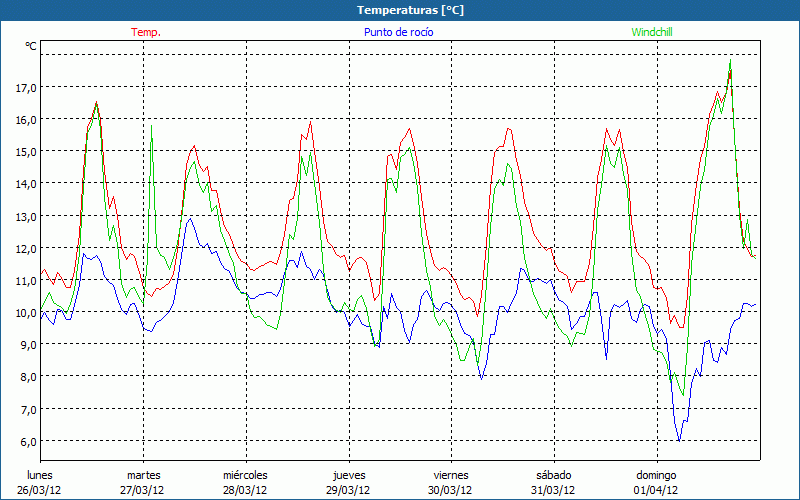Click the 31/03/12 date label
This screenshot has height=500, width=800.
click(x=553, y=490)
